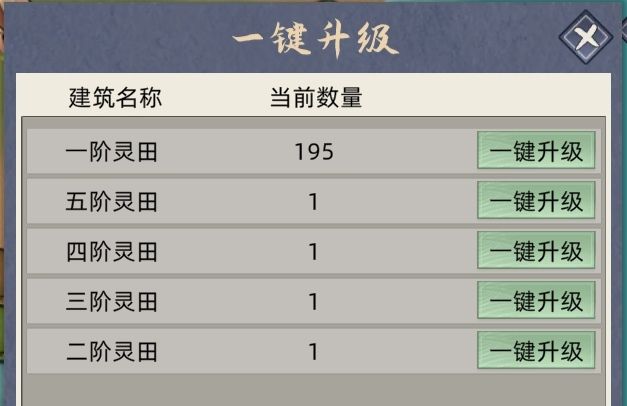Screen dimensions: 627x406
Task: Select the 一阶灵田 building name
Action: click(112, 152)
